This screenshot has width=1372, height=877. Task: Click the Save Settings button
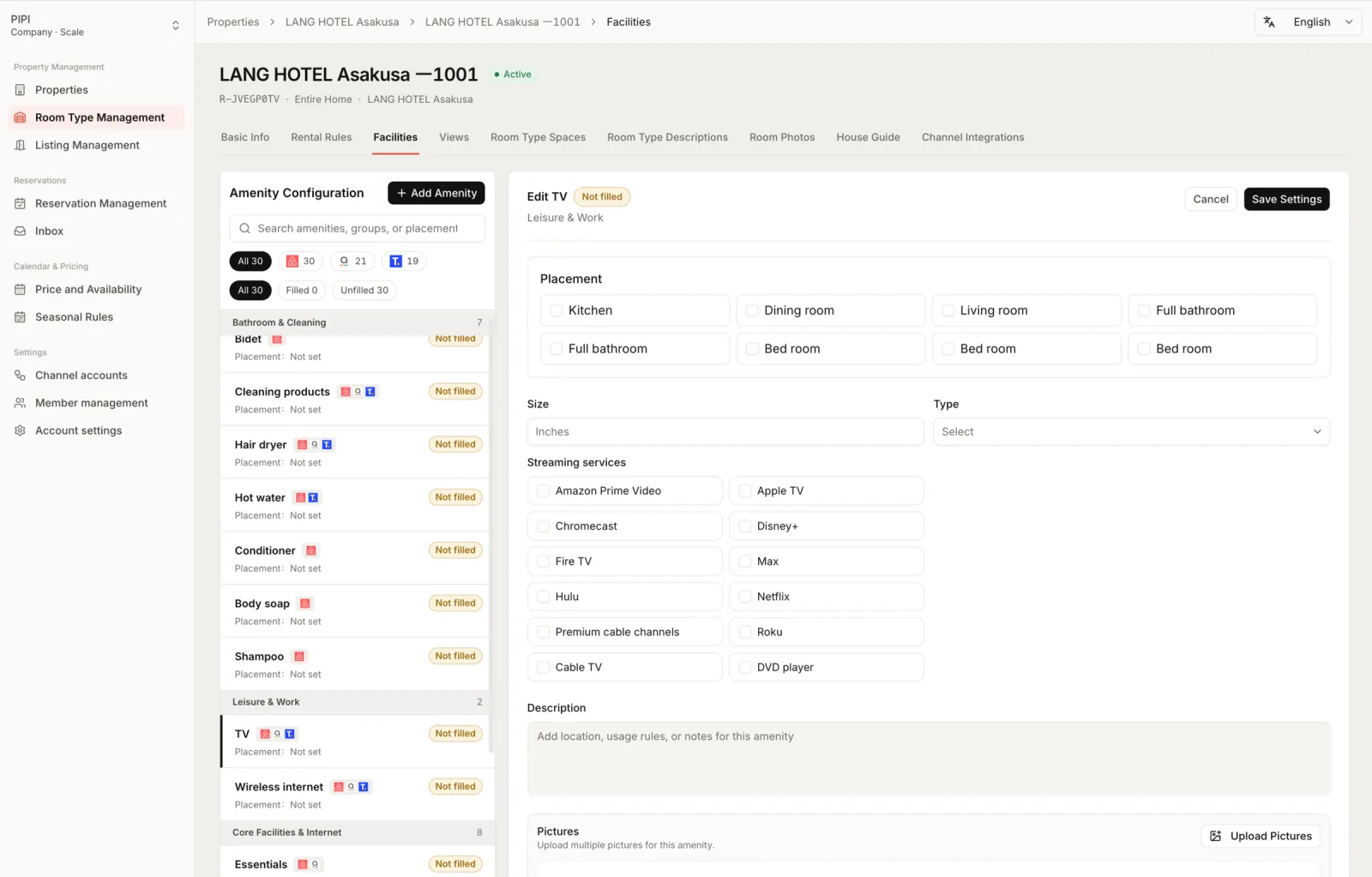tap(1286, 199)
